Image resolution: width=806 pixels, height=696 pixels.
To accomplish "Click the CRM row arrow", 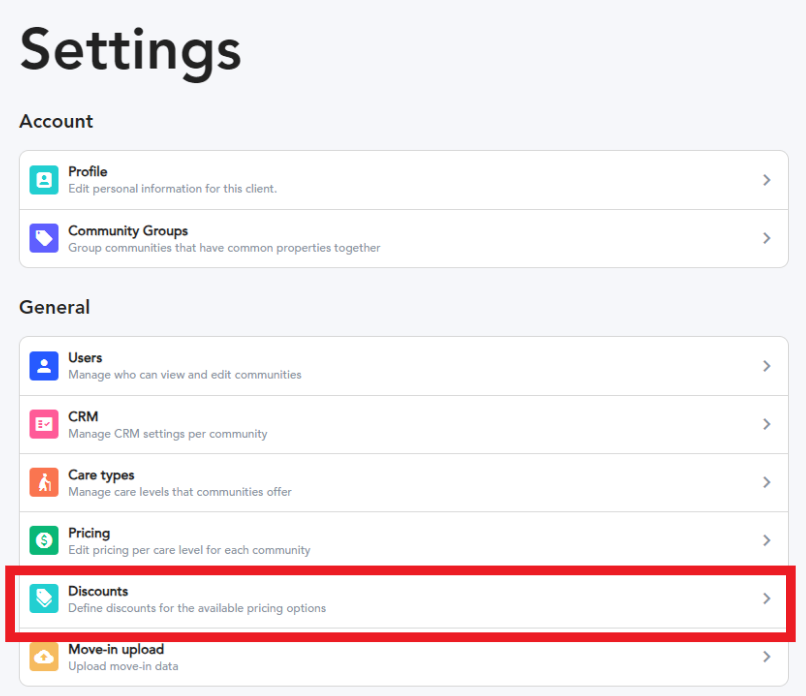I will point(766,424).
